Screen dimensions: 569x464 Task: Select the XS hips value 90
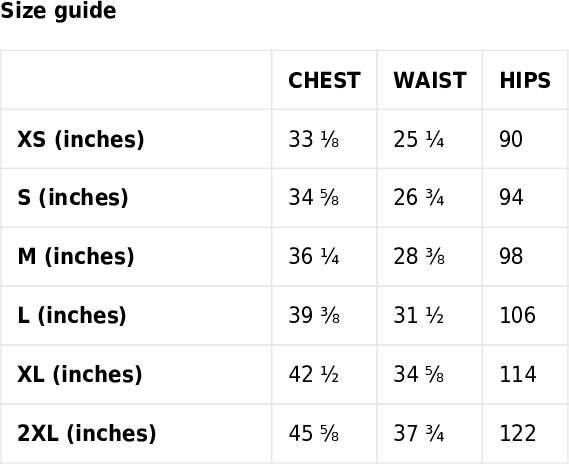coord(511,139)
